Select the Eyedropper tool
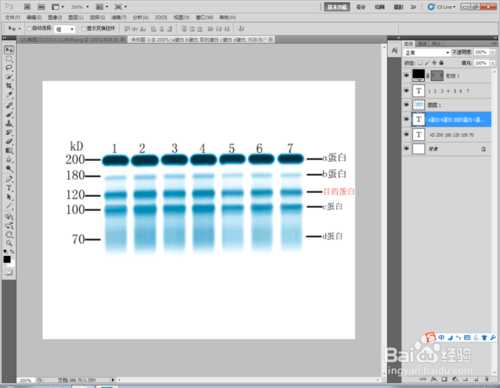 pos(9,95)
